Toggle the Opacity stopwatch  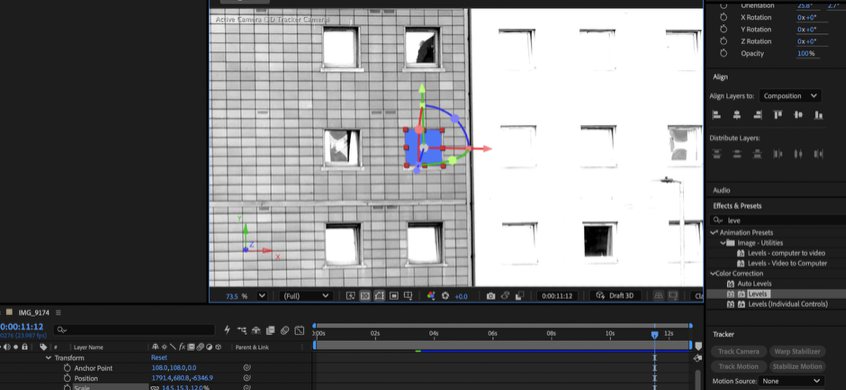pos(724,53)
